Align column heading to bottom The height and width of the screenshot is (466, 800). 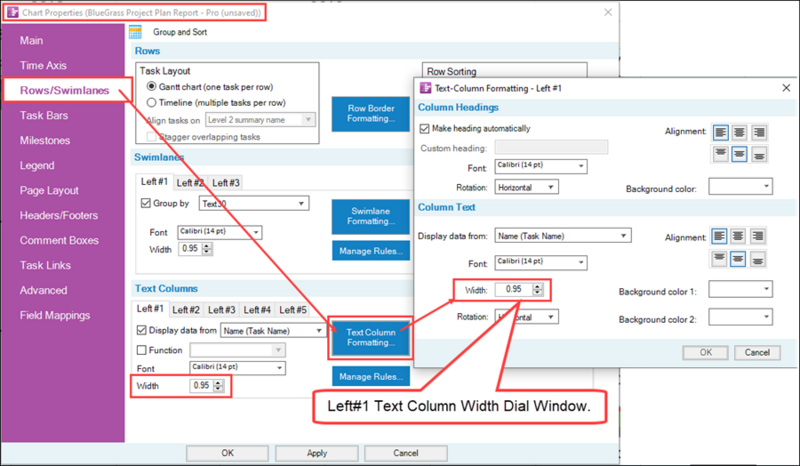point(759,154)
